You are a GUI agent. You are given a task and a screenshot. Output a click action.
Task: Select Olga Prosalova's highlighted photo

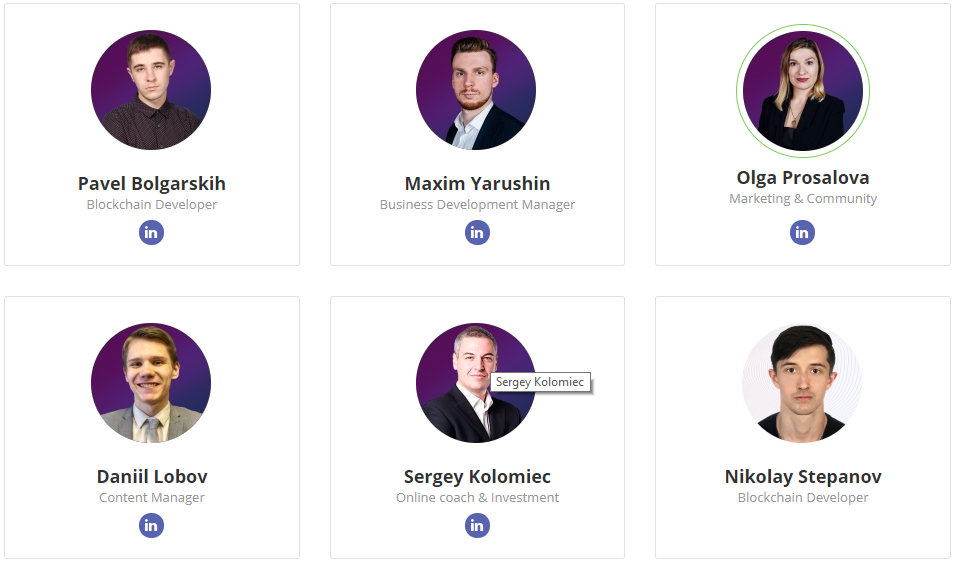click(803, 91)
